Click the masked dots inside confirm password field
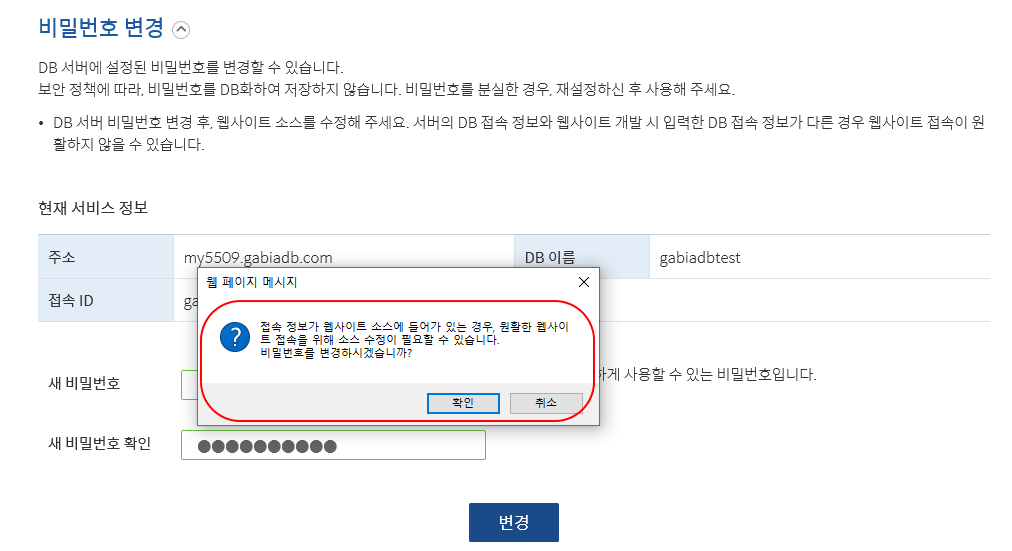1012x551 pixels. point(267,446)
